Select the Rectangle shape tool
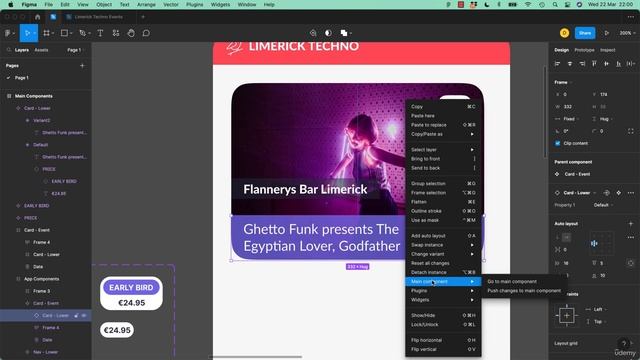The width and height of the screenshot is (640, 360). pos(64,33)
